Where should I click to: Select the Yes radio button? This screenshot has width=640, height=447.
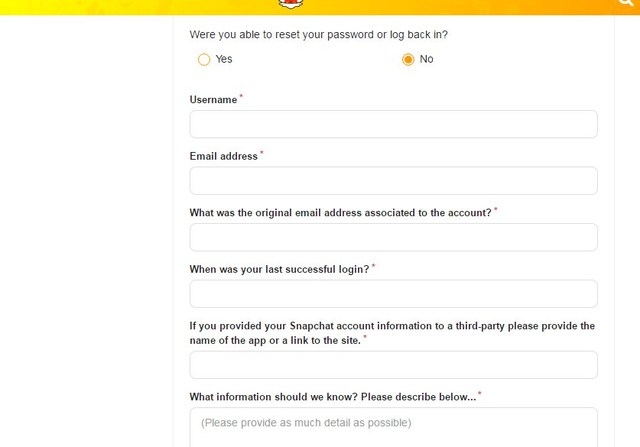coord(204,60)
